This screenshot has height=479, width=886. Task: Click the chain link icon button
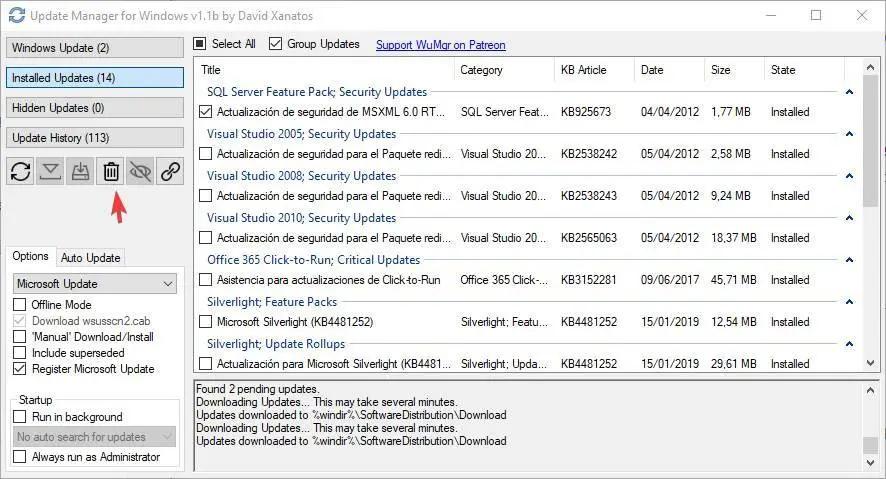point(171,172)
